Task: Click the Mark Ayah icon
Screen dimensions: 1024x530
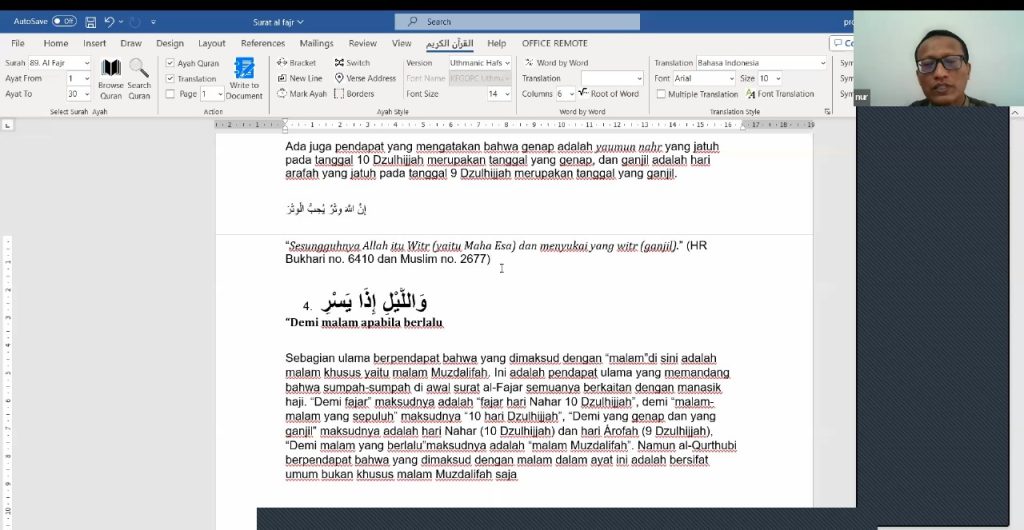Action: 282,93
